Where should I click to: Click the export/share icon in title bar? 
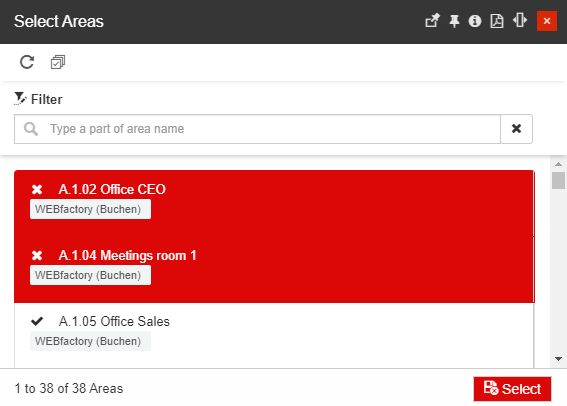pyautogui.click(x=432, y=21)
